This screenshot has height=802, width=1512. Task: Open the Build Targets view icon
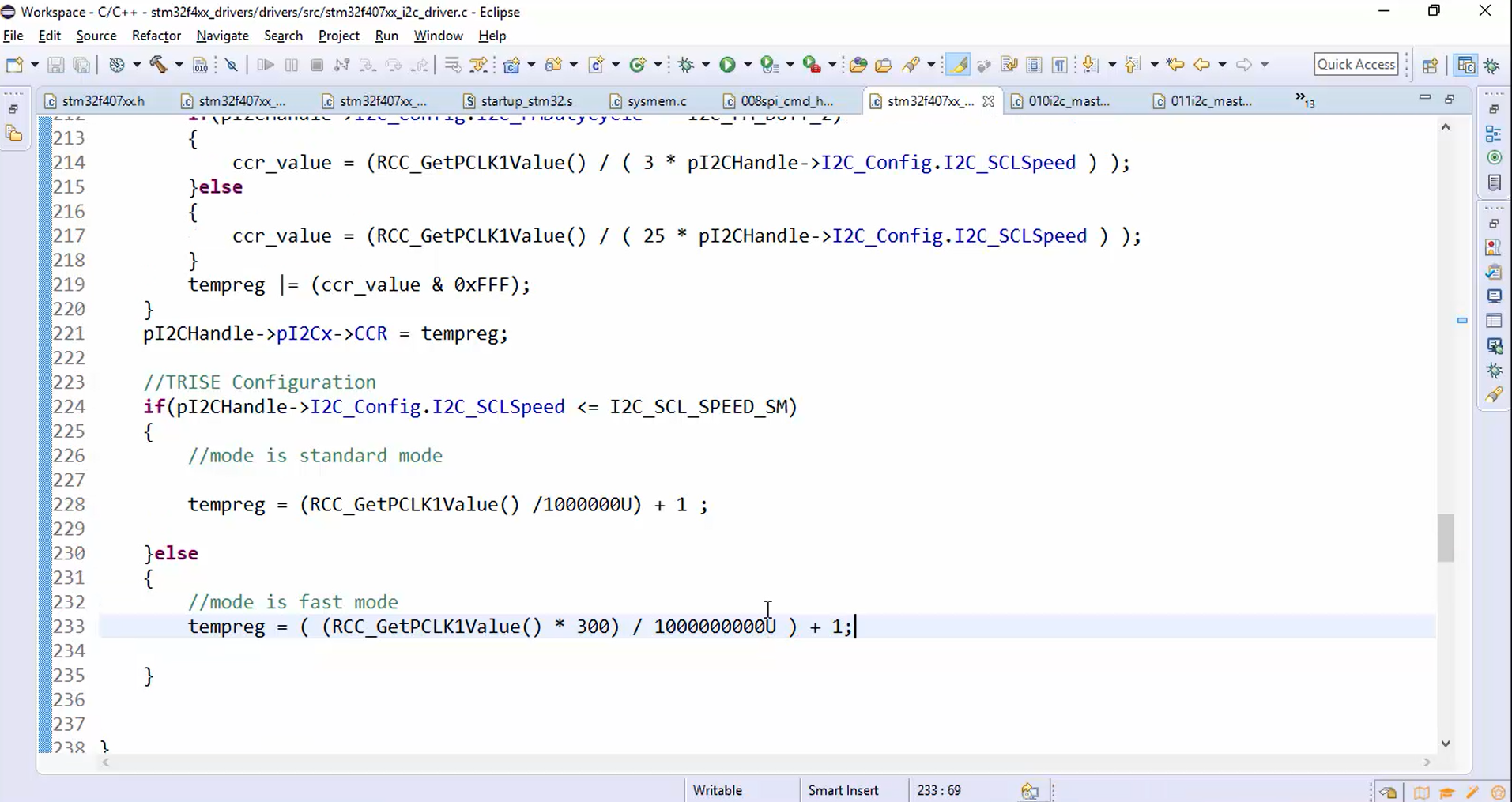1494,158
